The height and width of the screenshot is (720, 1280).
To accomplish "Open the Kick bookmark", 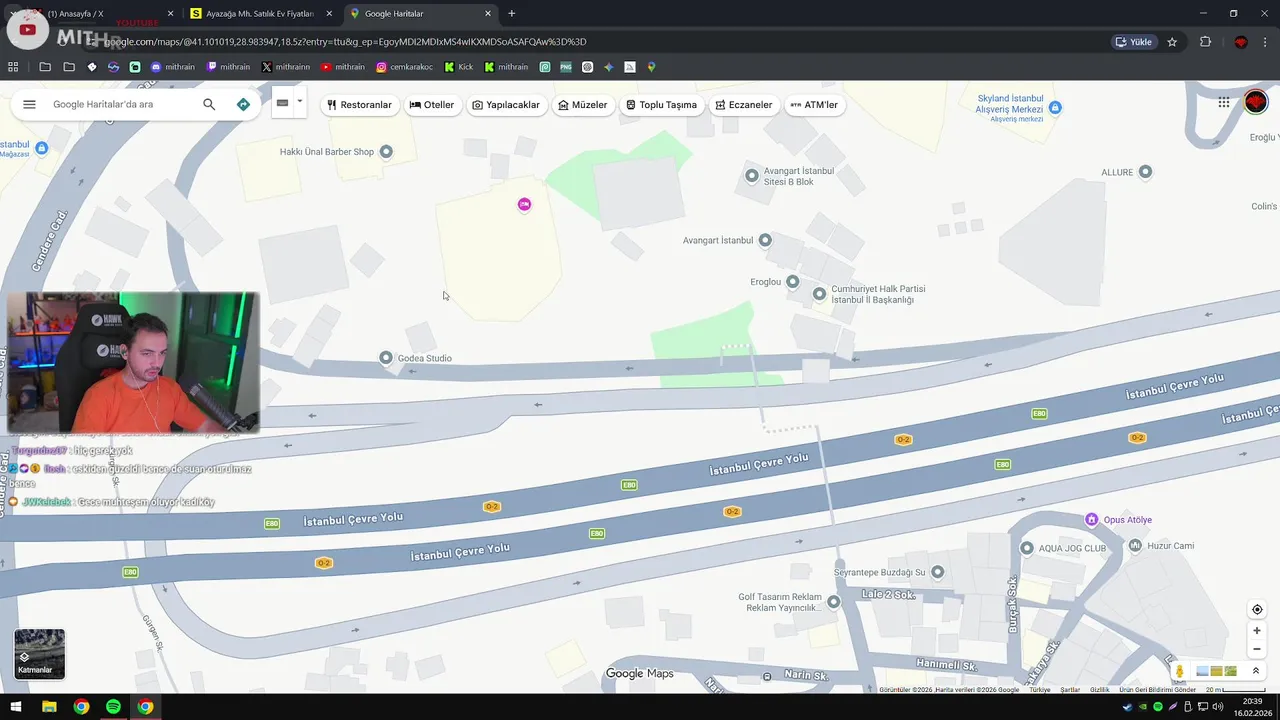I will pos(459,67).
